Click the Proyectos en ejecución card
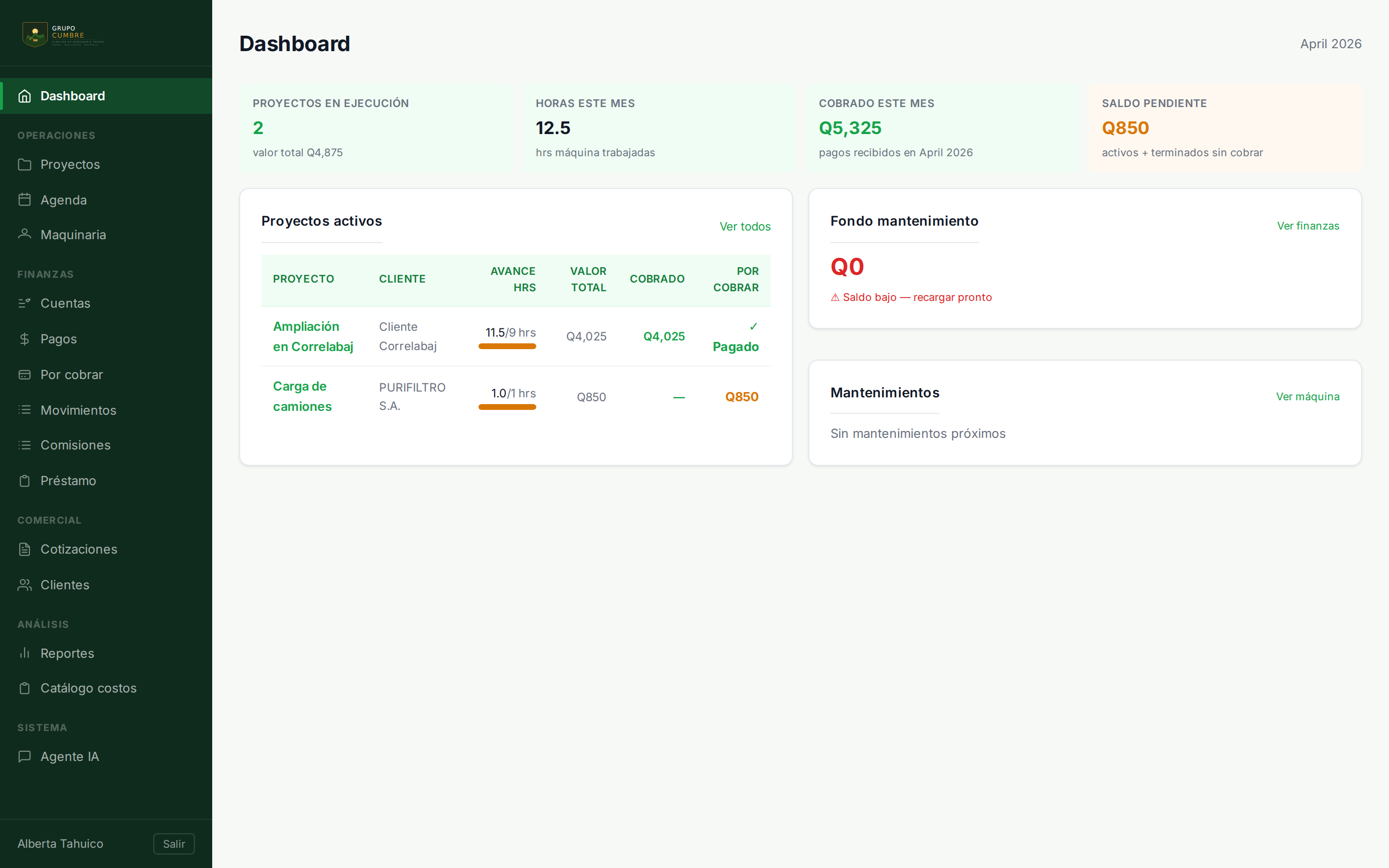The height and width of the screenshot is (868, 1389). click(376, 128)
